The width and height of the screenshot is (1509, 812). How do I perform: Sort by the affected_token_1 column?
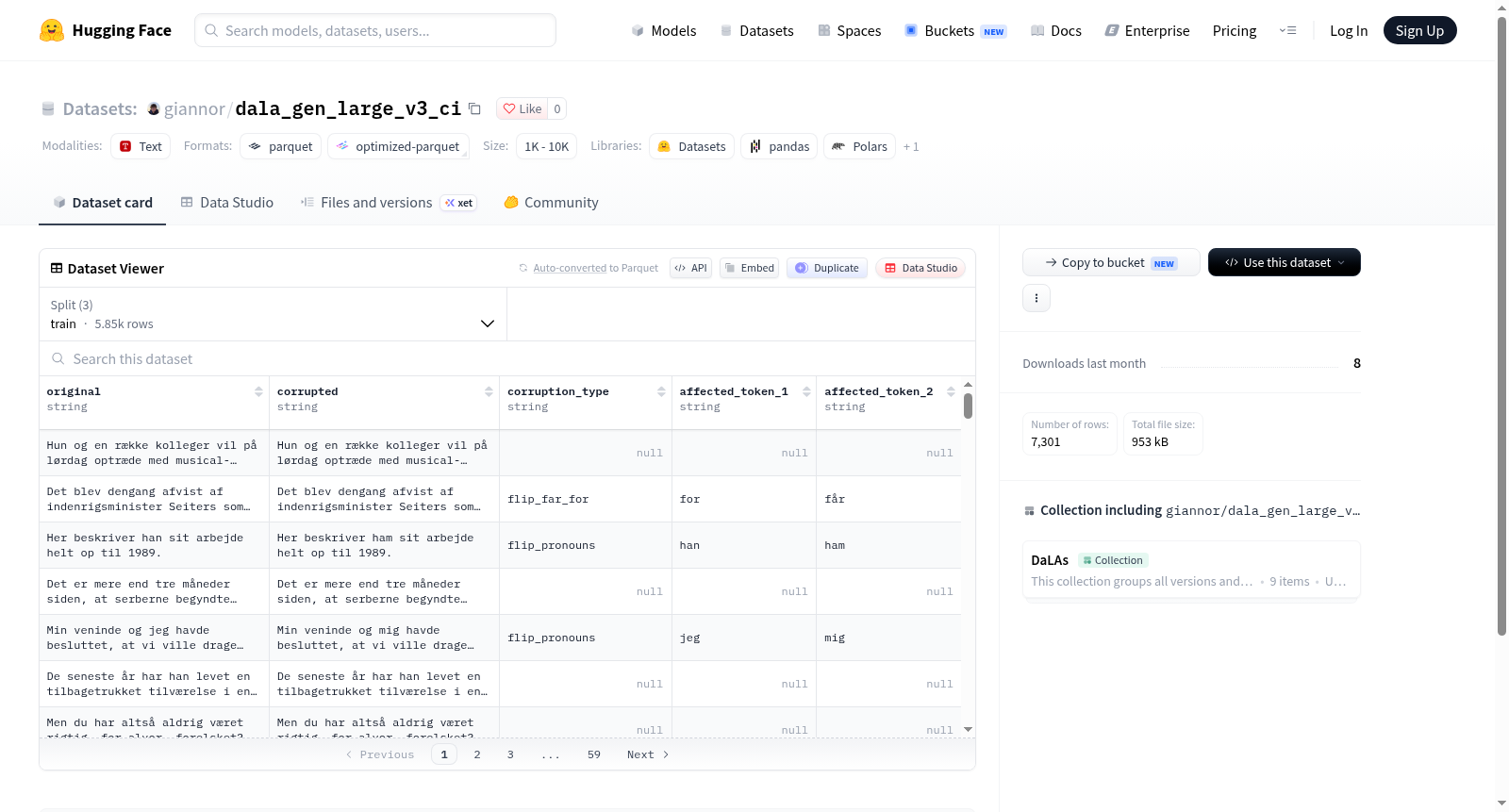[x=806, y=391]
